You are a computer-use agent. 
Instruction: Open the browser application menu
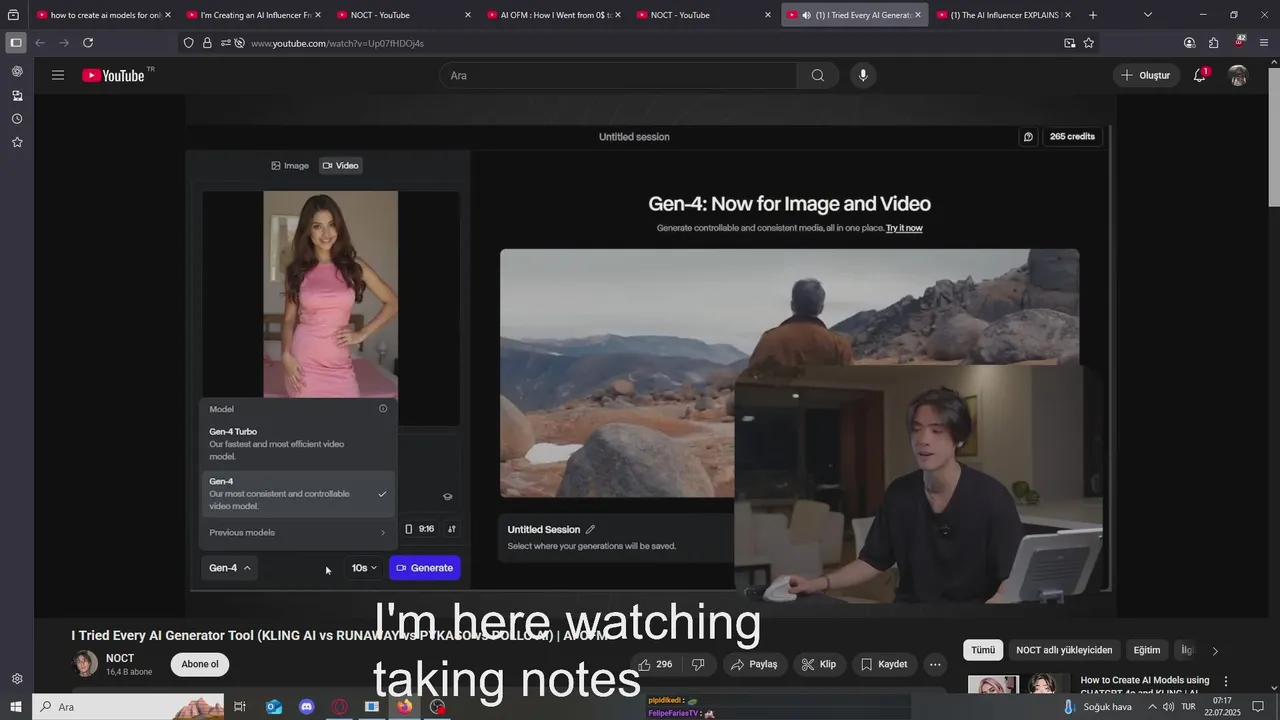coord(1264,43)
